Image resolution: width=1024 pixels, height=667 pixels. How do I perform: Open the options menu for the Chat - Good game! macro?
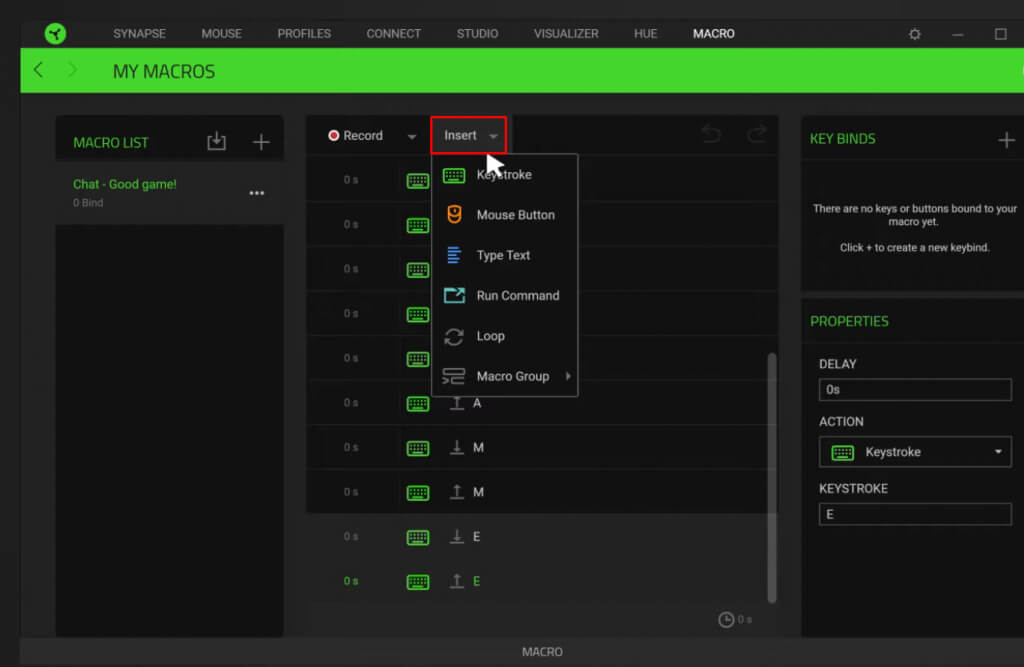click(x=257, y=193)
